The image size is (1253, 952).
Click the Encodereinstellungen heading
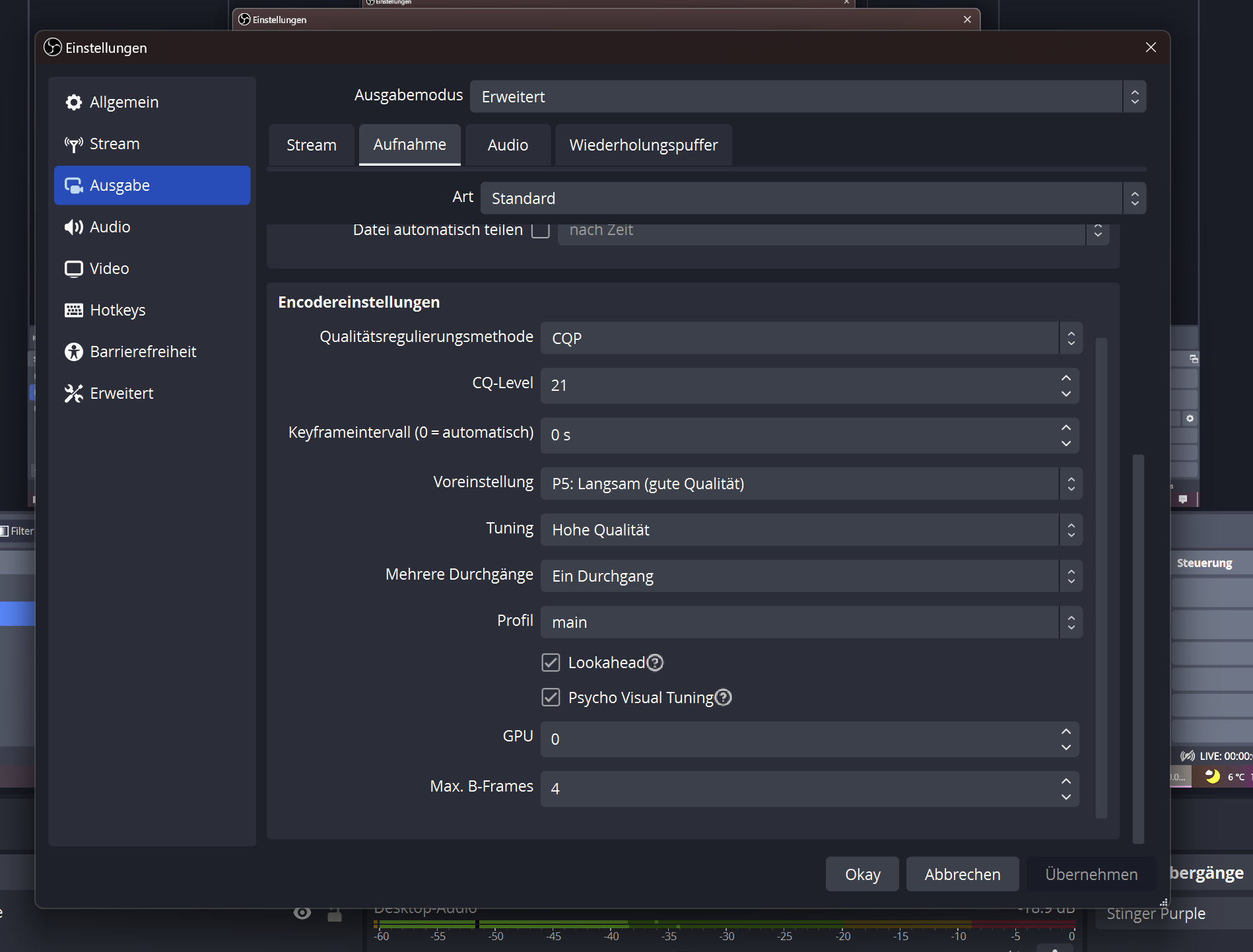pos(358,302)
